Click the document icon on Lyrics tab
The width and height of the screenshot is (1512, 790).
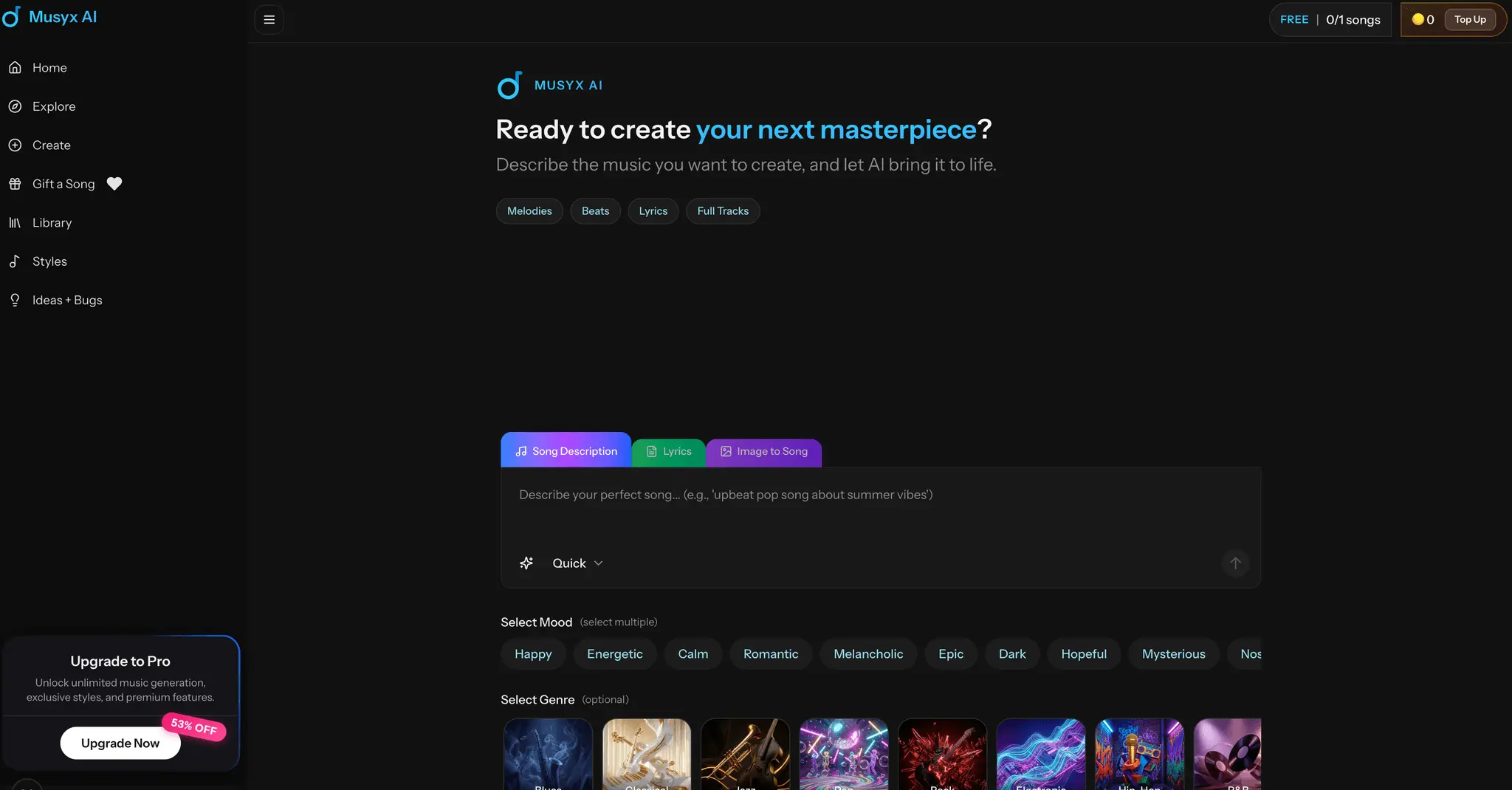pyautogui.click(x=652, y=452)
